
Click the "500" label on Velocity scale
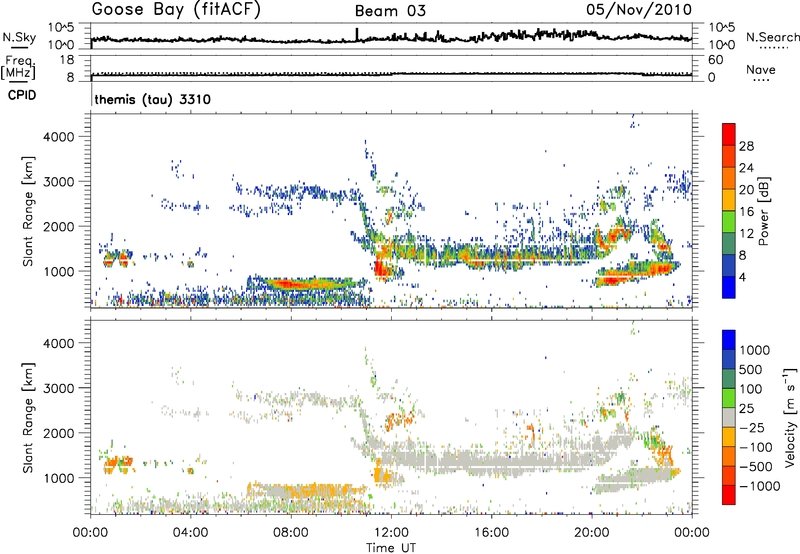[x=751, y=369]
